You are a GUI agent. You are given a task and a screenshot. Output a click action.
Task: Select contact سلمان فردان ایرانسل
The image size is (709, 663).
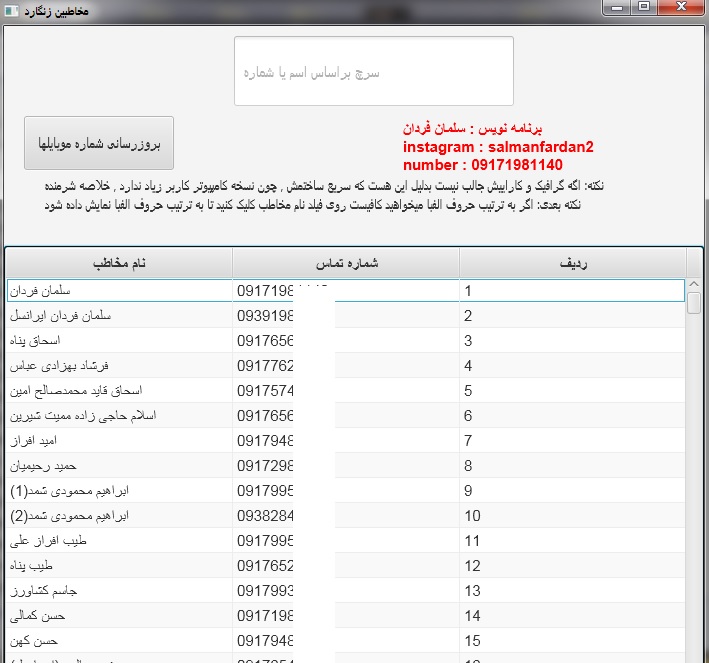pos(60,316)
